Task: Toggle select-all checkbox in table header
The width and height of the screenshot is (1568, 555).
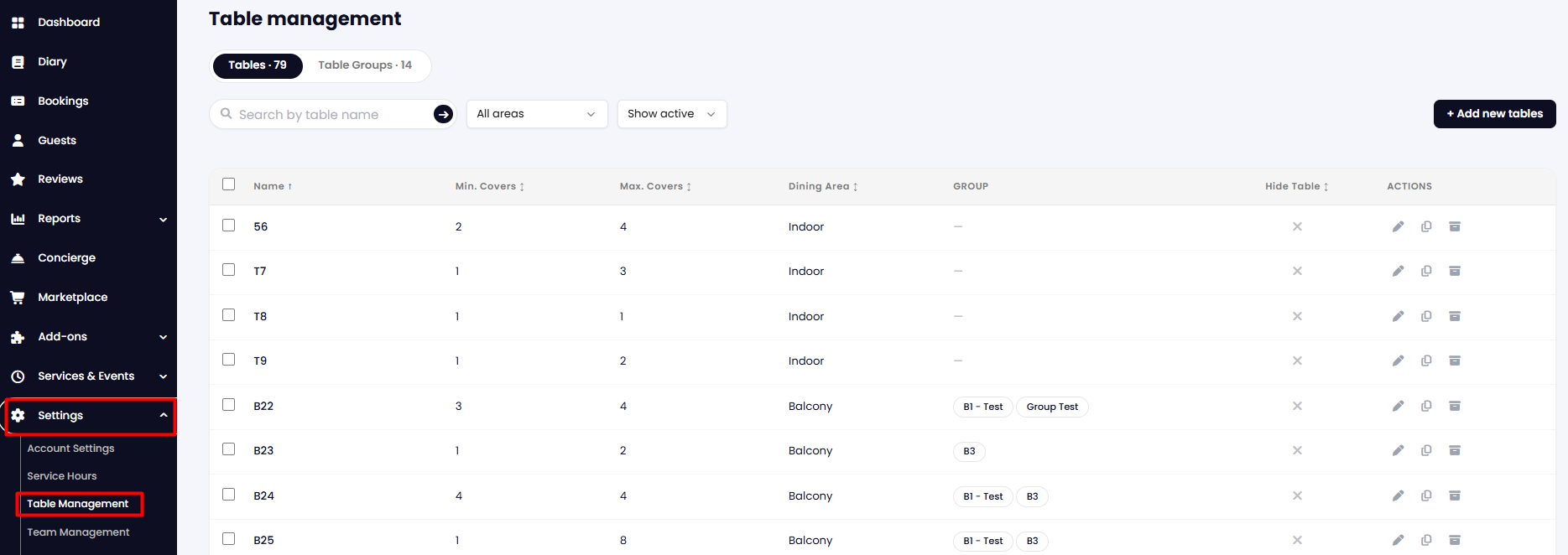Action: pos(228,184)
